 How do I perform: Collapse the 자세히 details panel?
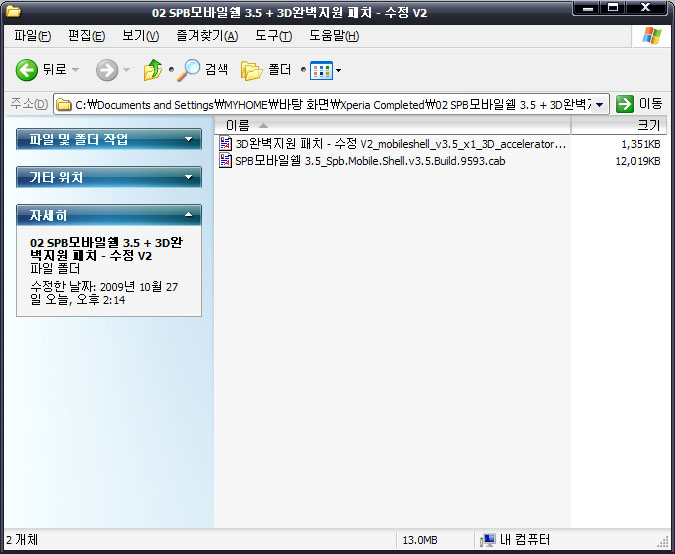(188, 215)
